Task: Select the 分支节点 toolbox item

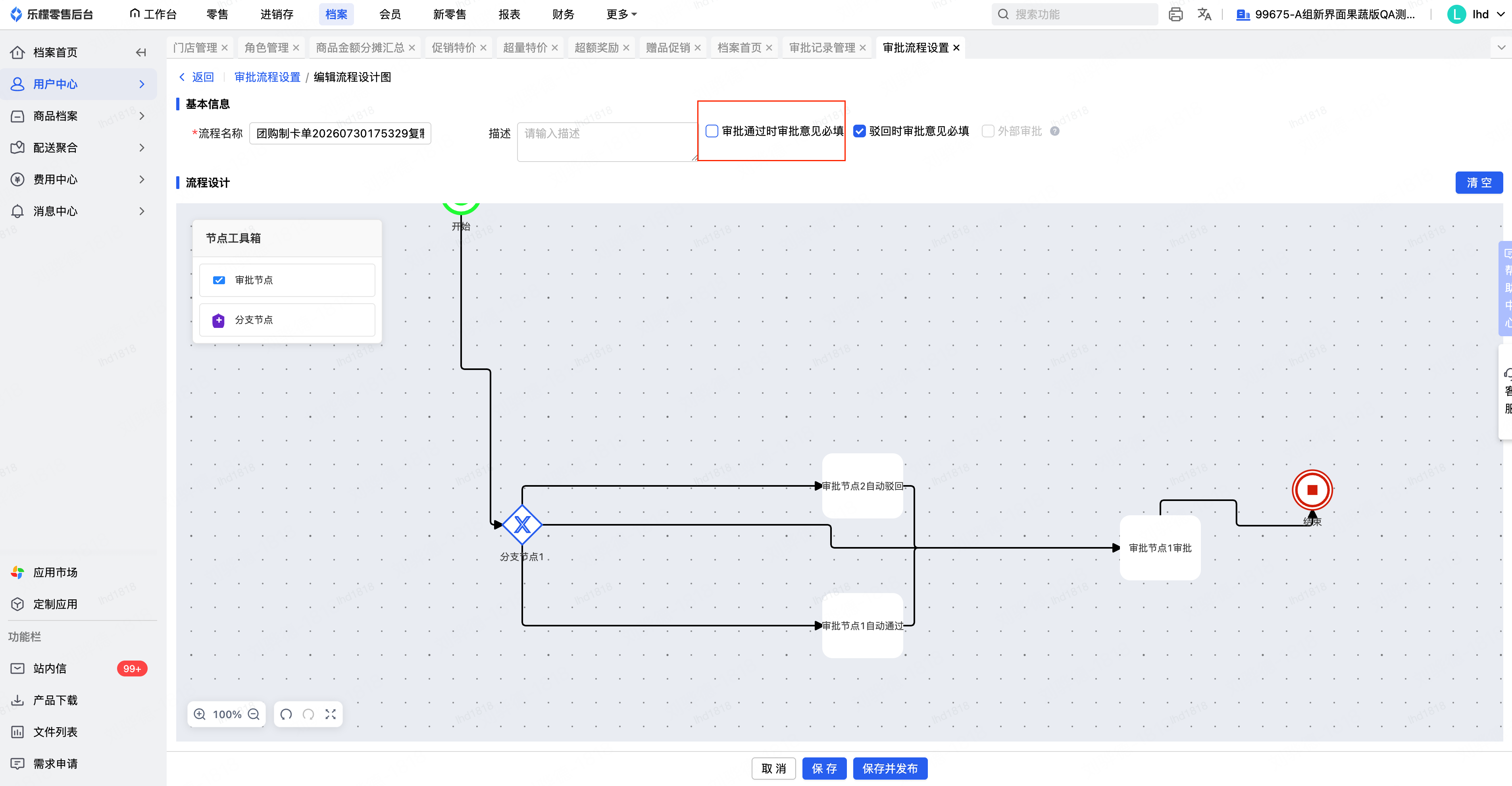Action: point(287,320)
